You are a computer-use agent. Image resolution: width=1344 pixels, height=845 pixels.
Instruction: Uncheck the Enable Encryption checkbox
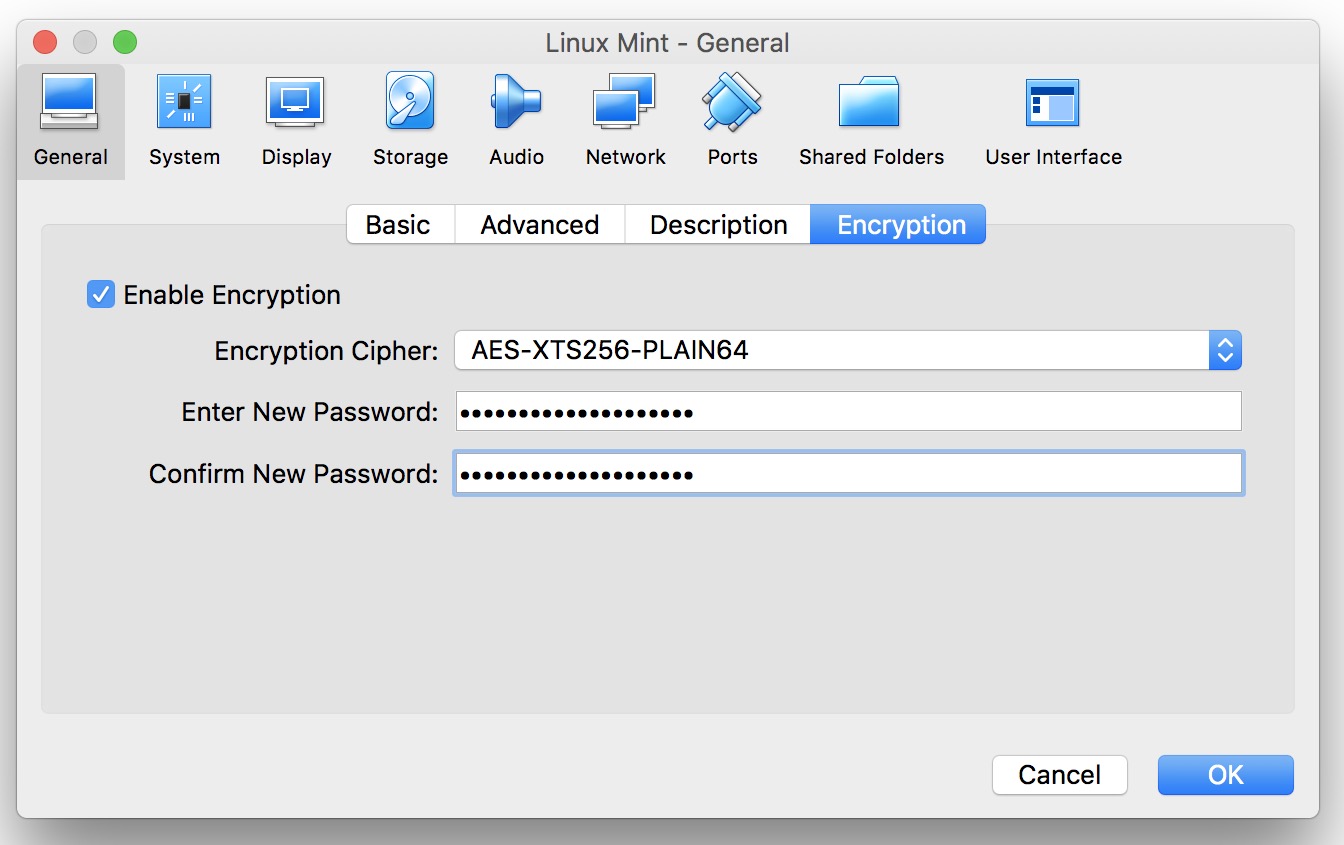[x=101, y=295]
